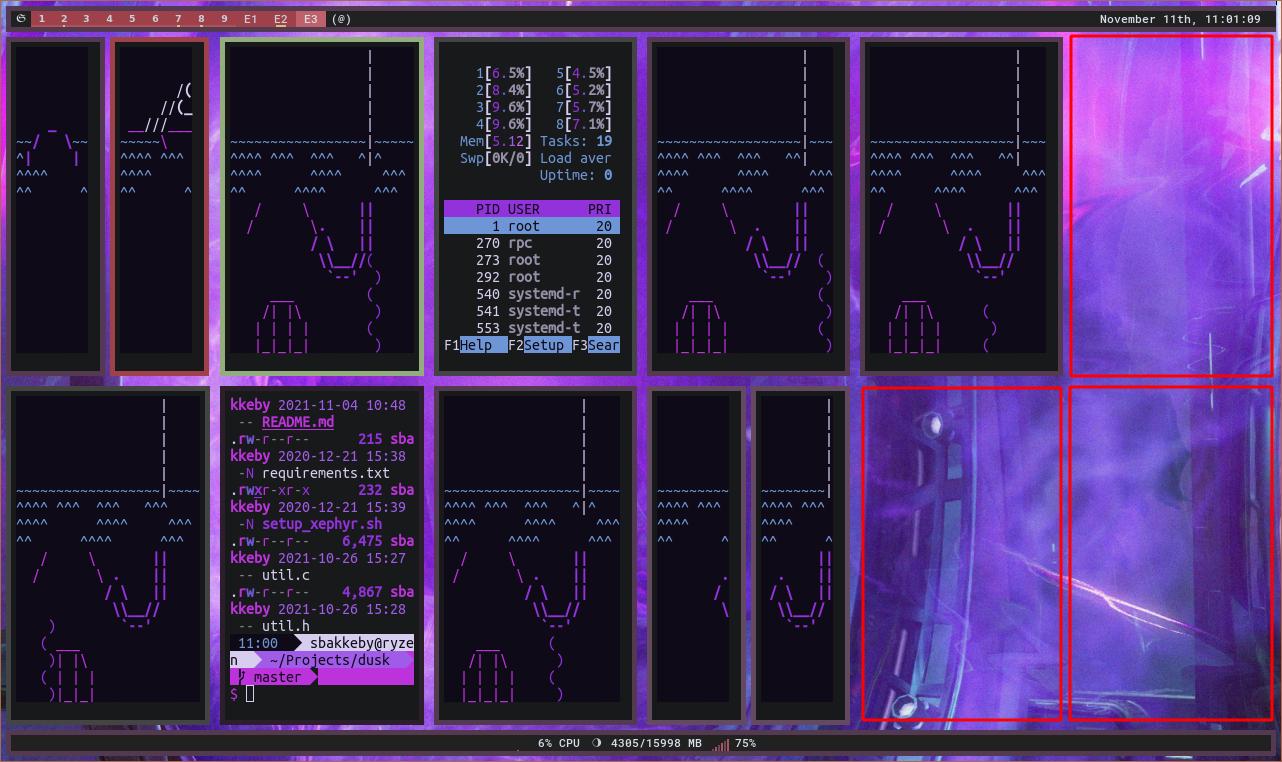Click the half-moon memory icon in bottom bar
The width and height of the screenshot is (1282, 762).
click(597, 744)
